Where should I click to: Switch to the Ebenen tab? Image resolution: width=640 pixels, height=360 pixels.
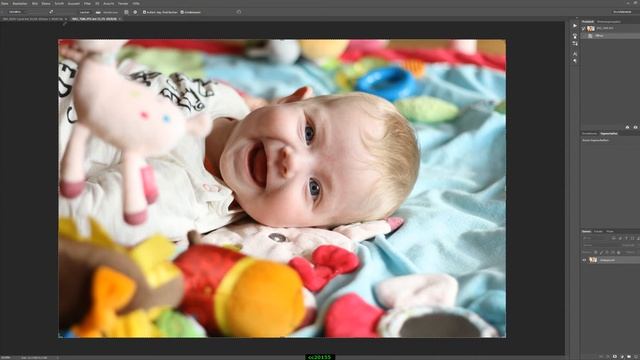[x=587, y=231]
